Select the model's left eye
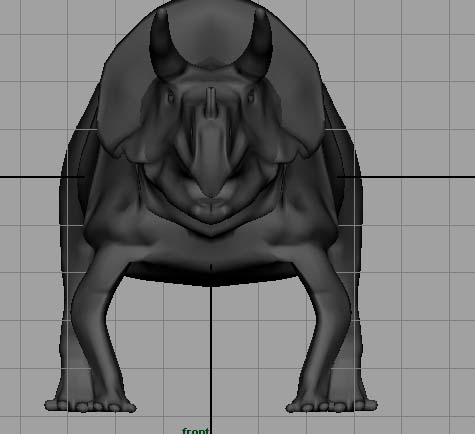This screenshot has height=434, width=475. pyautogui.click(x=171, y=97)
